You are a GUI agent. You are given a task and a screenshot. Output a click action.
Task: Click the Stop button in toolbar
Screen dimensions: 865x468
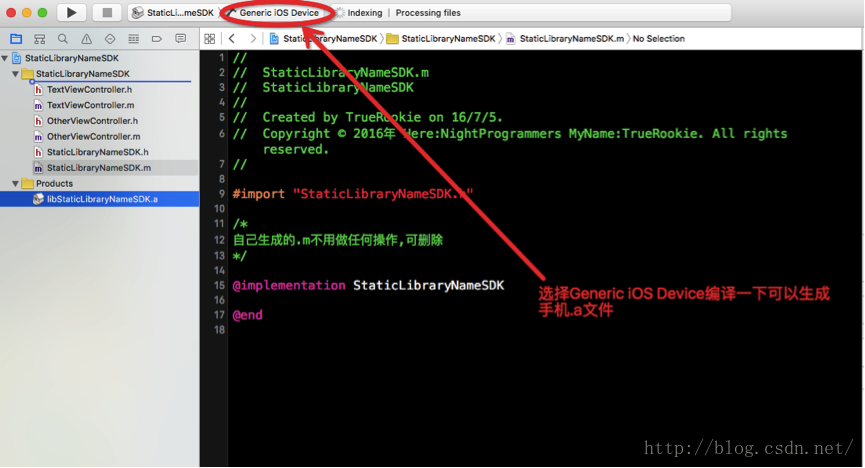point(107,12)
